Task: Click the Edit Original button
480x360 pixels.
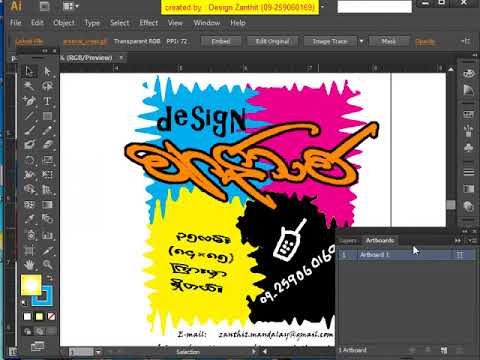Action: click(272, 41)
